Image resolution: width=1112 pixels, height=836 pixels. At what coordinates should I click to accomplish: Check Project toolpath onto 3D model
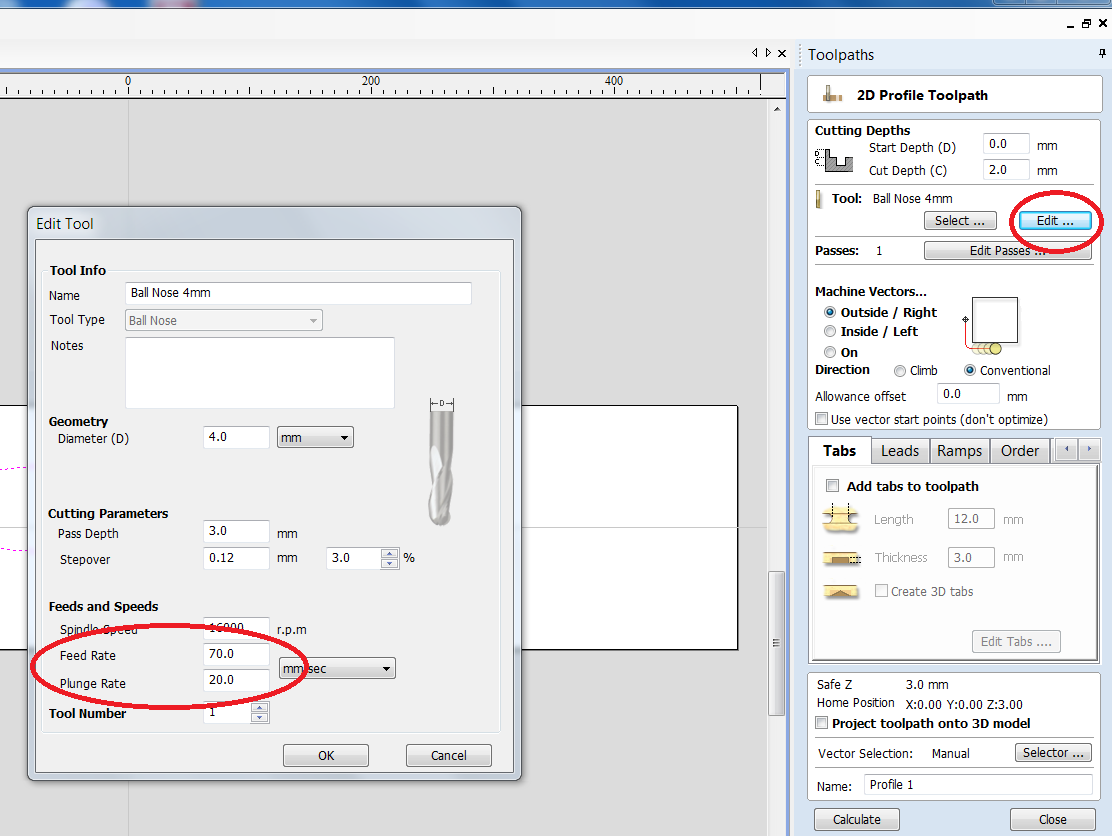pyautogui.click(x=822, y=723)
